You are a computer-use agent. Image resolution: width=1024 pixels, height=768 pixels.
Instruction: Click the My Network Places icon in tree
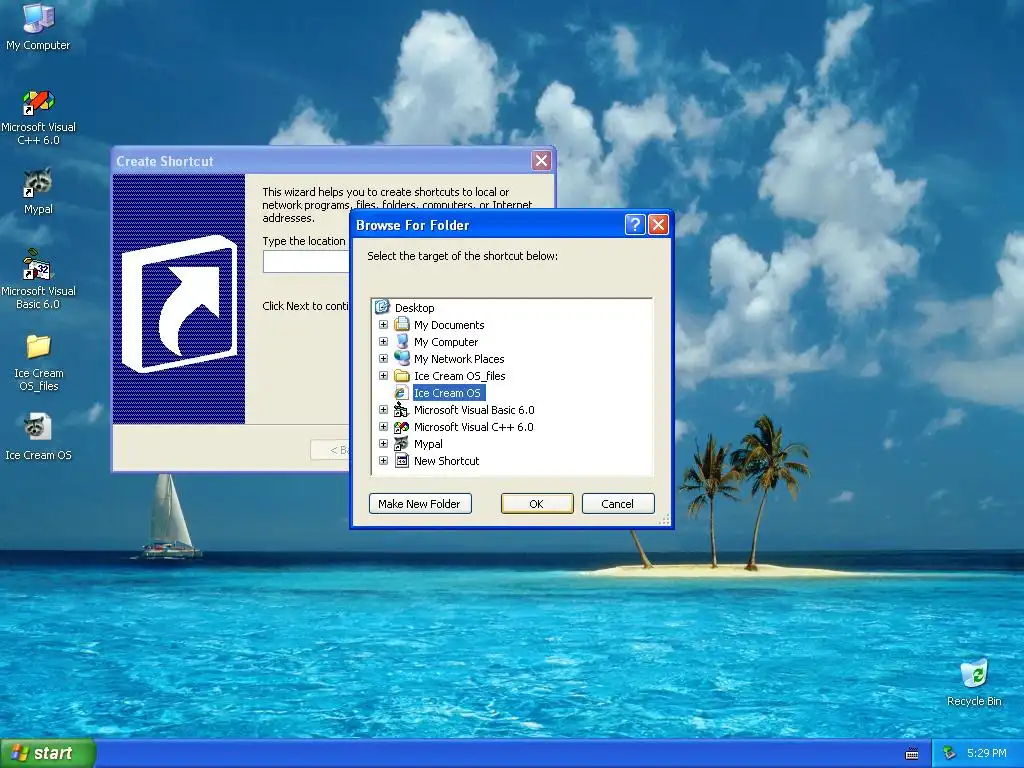(x=402, y=359)
